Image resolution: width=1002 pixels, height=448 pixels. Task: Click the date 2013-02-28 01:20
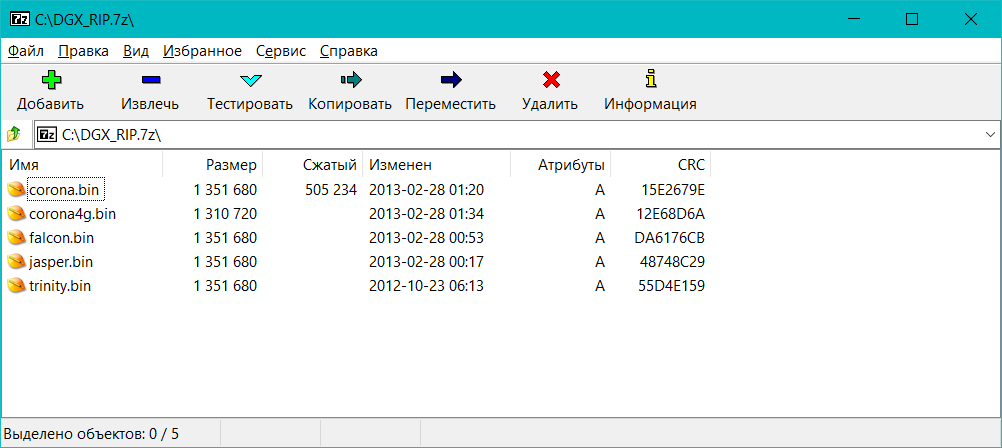pos(426,190)
